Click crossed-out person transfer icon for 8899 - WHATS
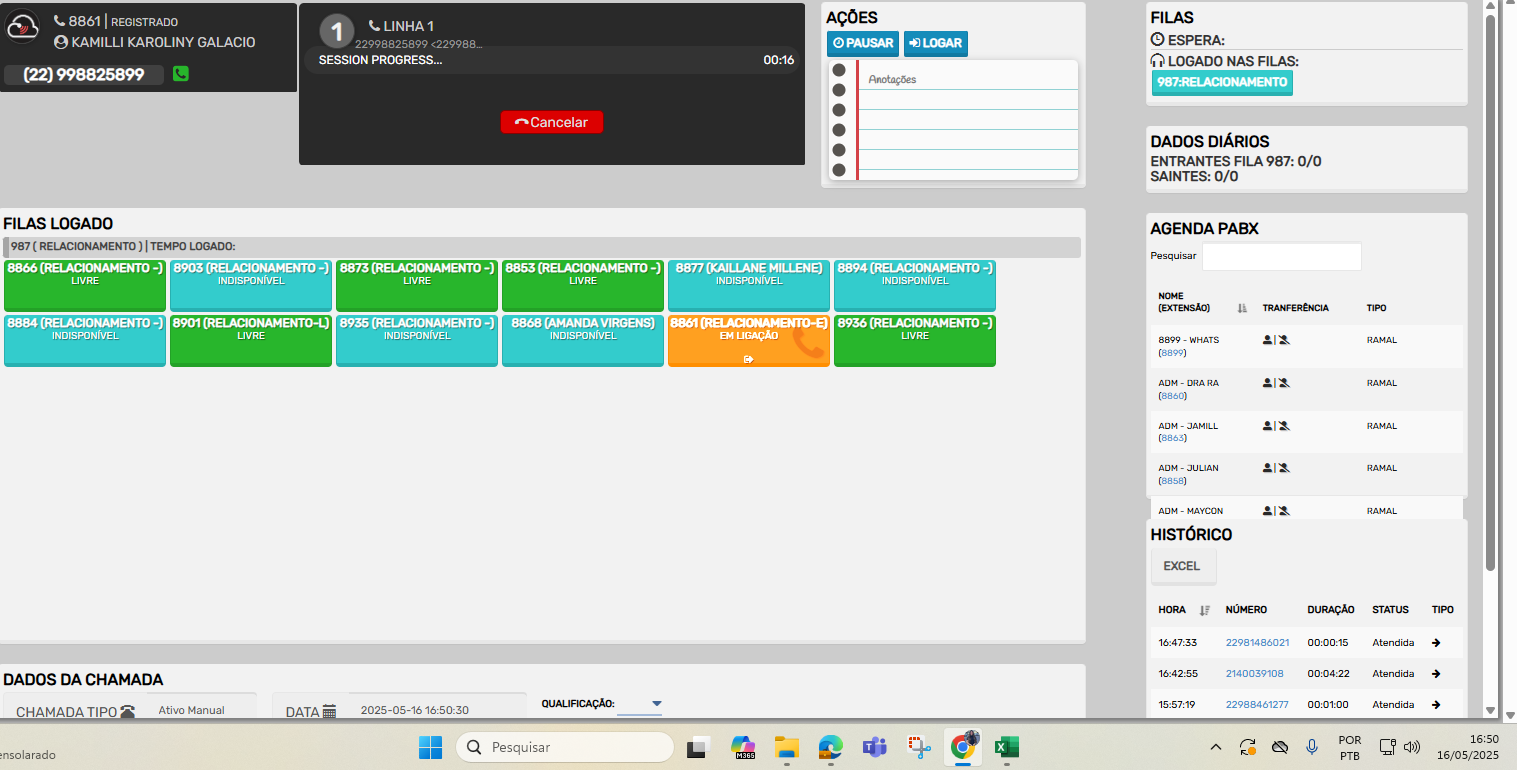 click(1284, 341)
